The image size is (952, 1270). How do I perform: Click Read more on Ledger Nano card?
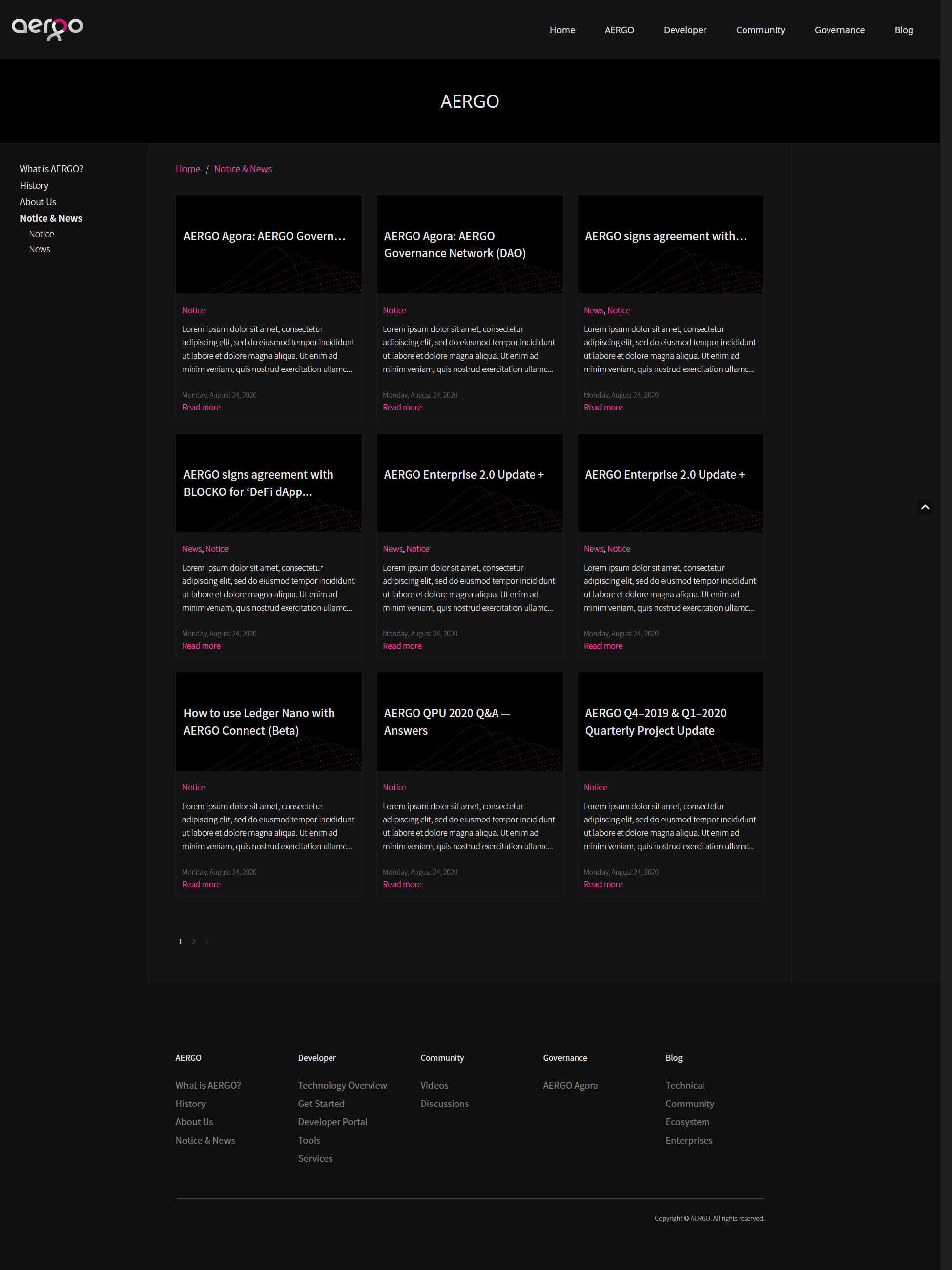click(x=201, y=884)
